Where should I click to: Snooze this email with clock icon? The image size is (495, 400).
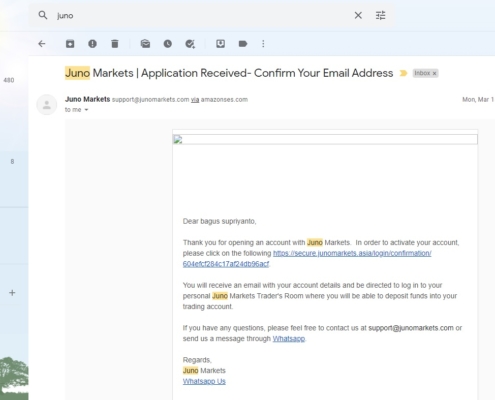(168, 44)
